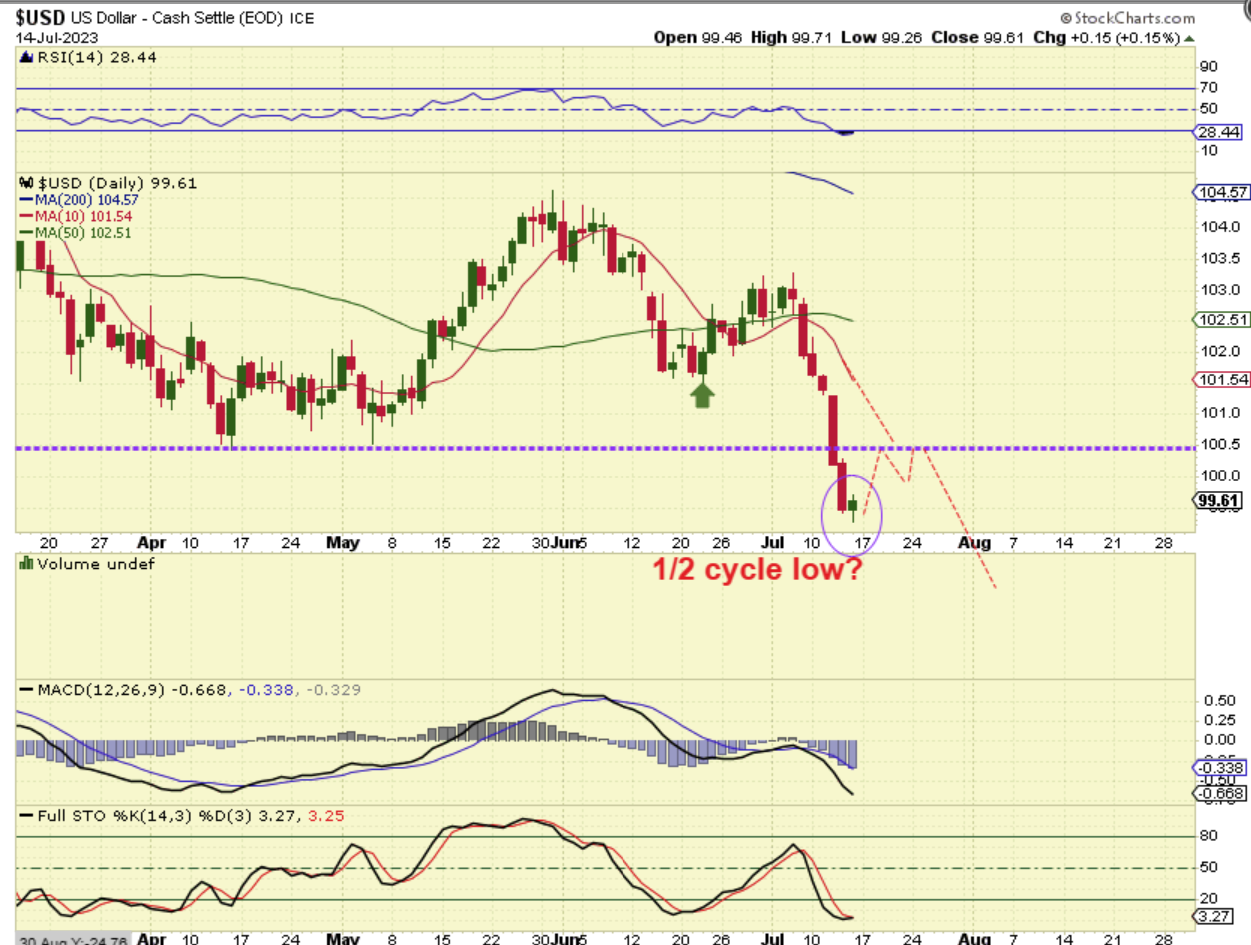
Task: Click the 70 level on RSI axis
Action: [1209, 88]
